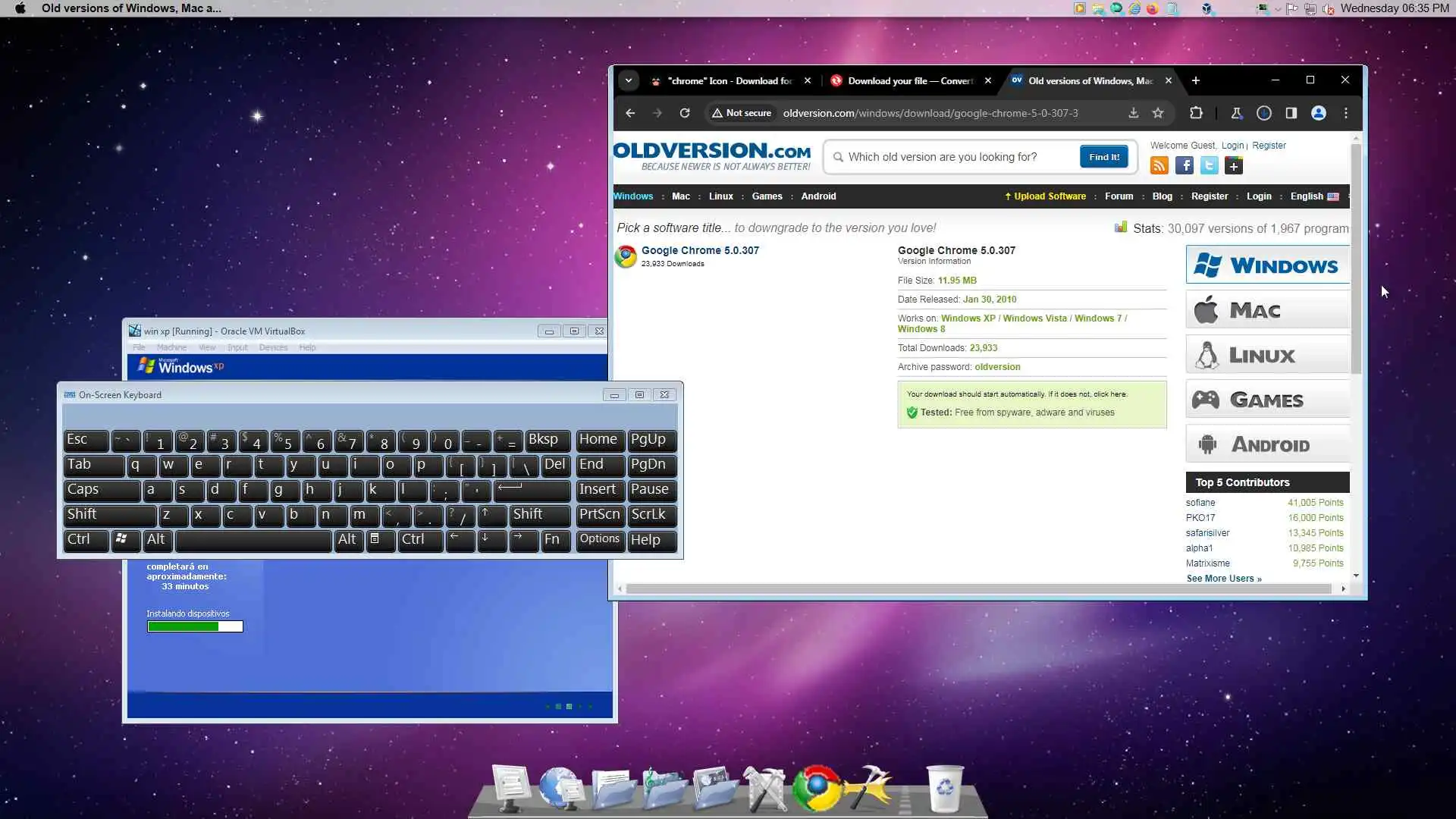Open the Facebook icon on Oldversion
Image resolution: width=1456 pixels, height=819 pixels.
click(1184, 165)
